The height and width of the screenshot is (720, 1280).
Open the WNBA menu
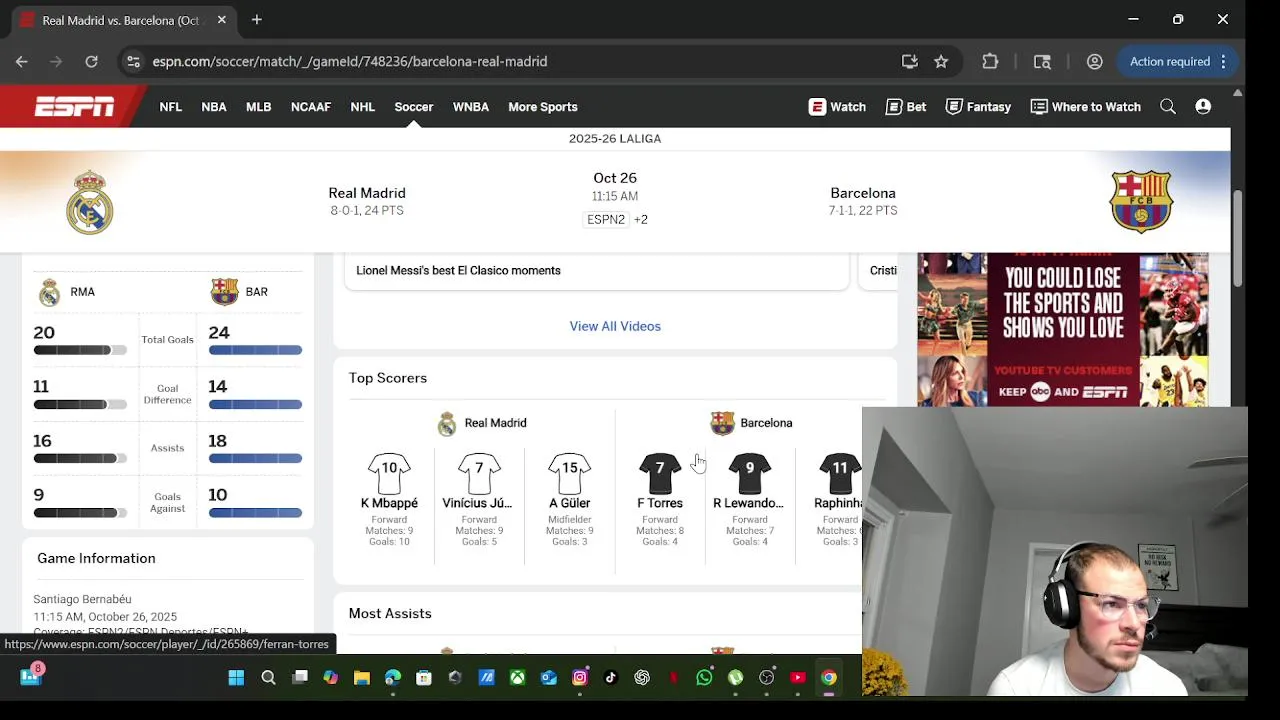(471, 107)
